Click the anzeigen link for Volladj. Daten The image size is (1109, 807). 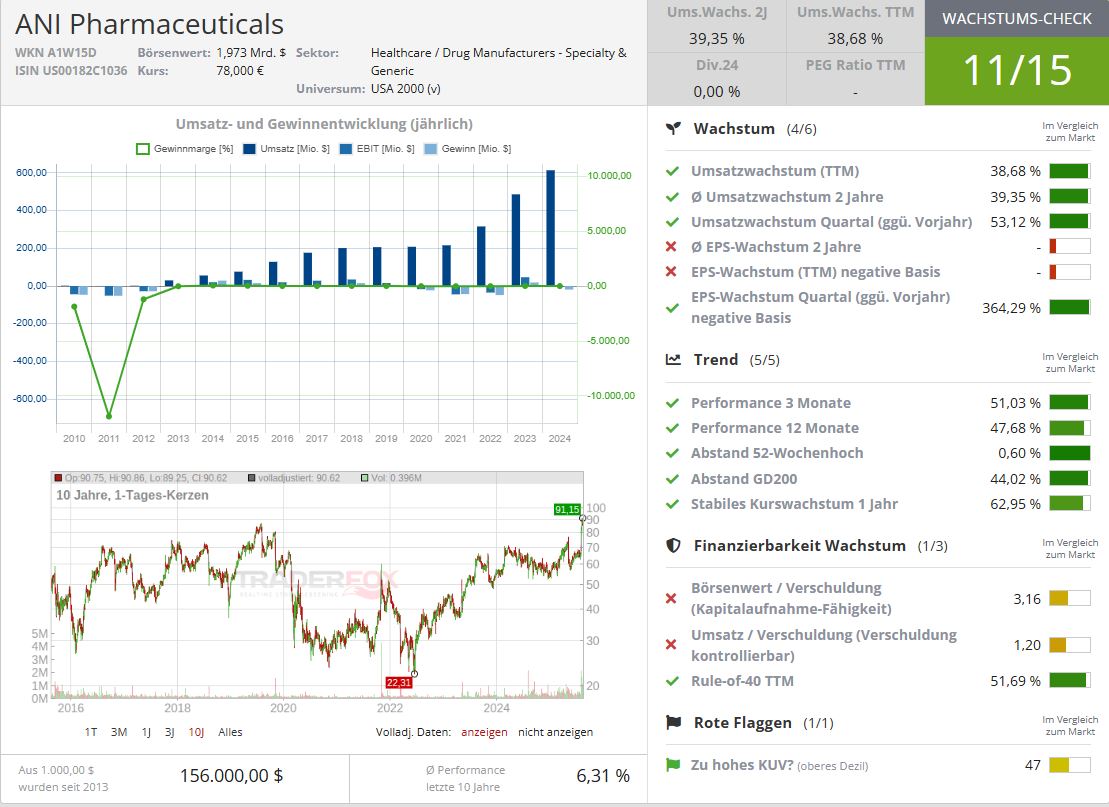coord(484,732)
